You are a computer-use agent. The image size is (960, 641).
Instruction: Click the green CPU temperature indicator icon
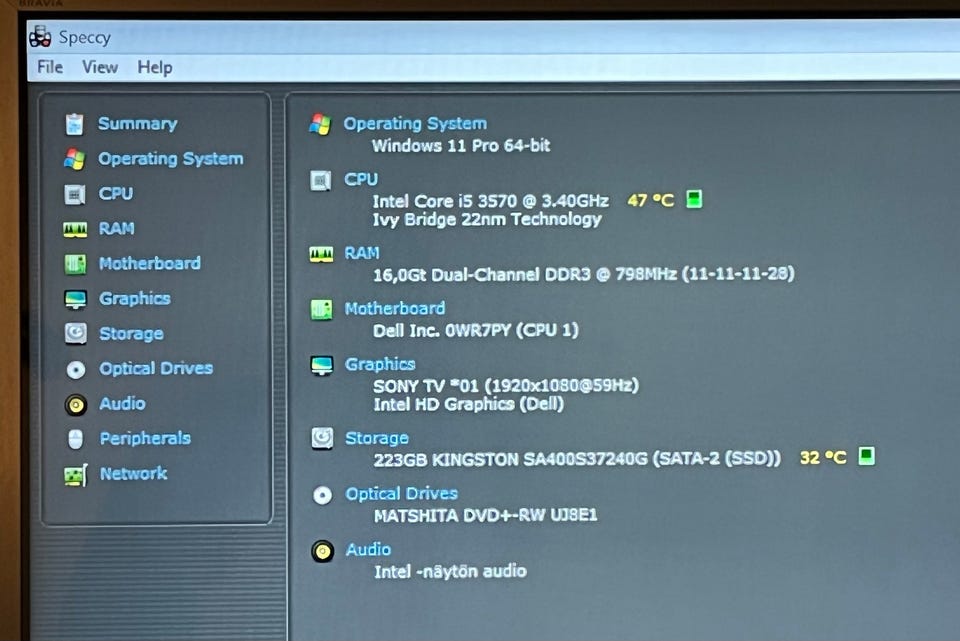[x=694, y=199]
